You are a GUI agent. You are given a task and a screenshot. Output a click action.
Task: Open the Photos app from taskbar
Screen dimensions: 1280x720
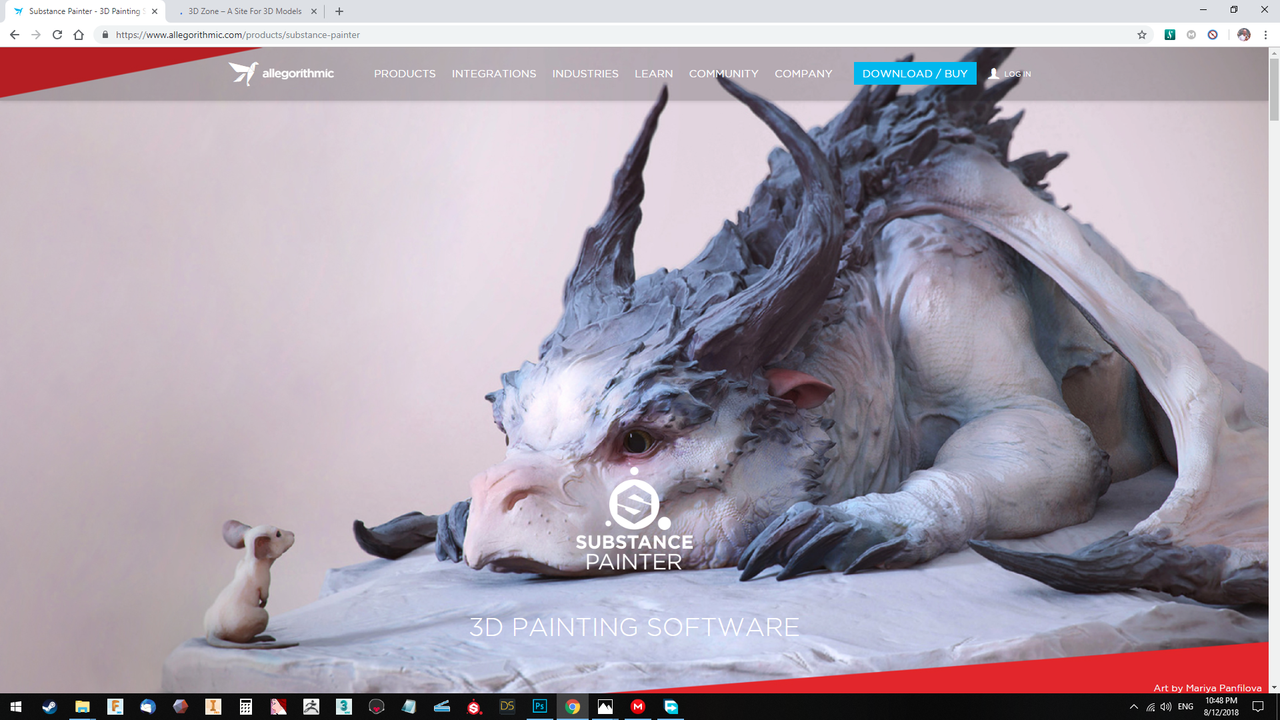tap(605, 706)
